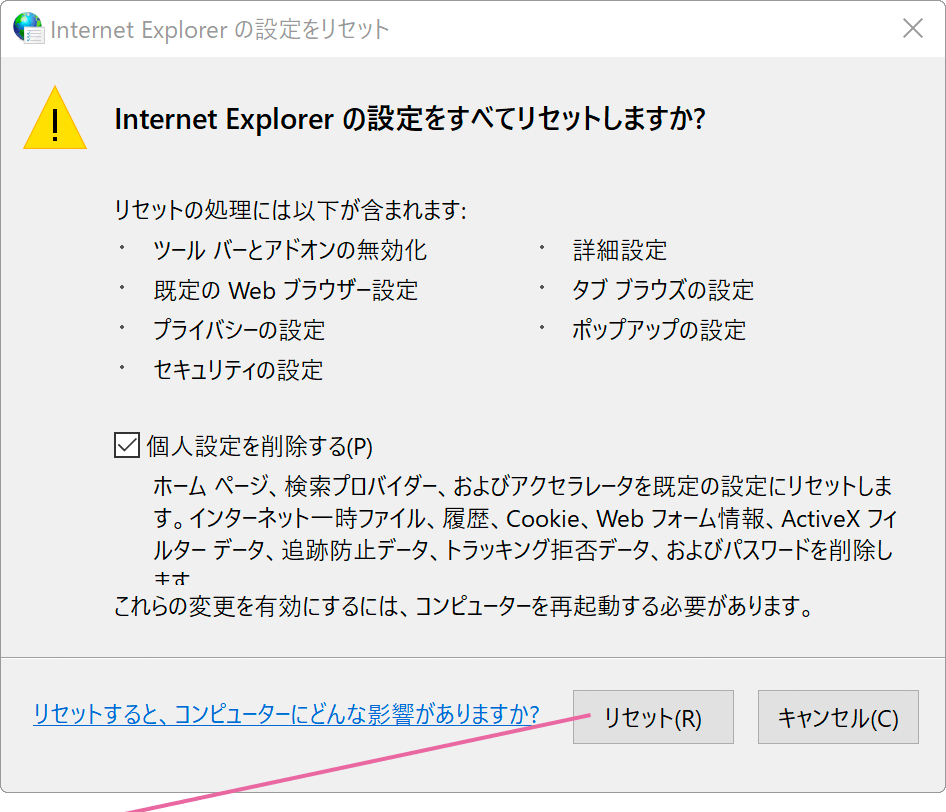Click the text 詳細設定

click(620, 250)
